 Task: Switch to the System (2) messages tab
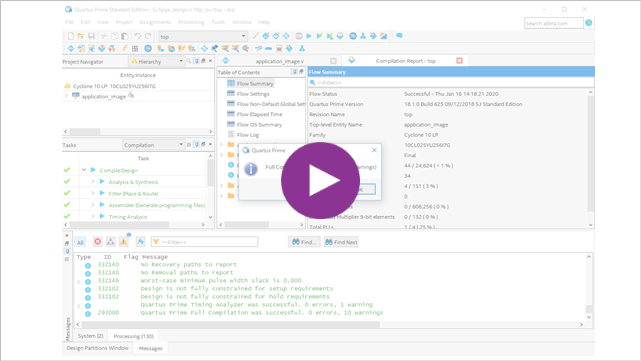click(90, 336)
